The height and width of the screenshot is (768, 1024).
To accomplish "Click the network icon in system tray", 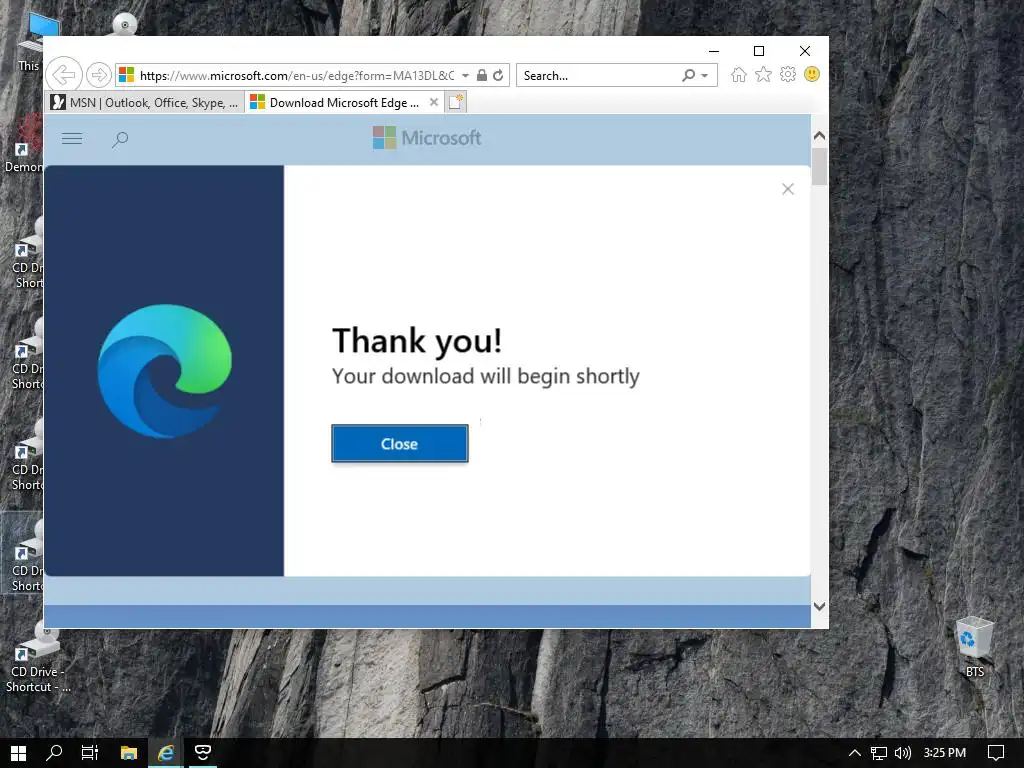I will [x=879, y=753].
